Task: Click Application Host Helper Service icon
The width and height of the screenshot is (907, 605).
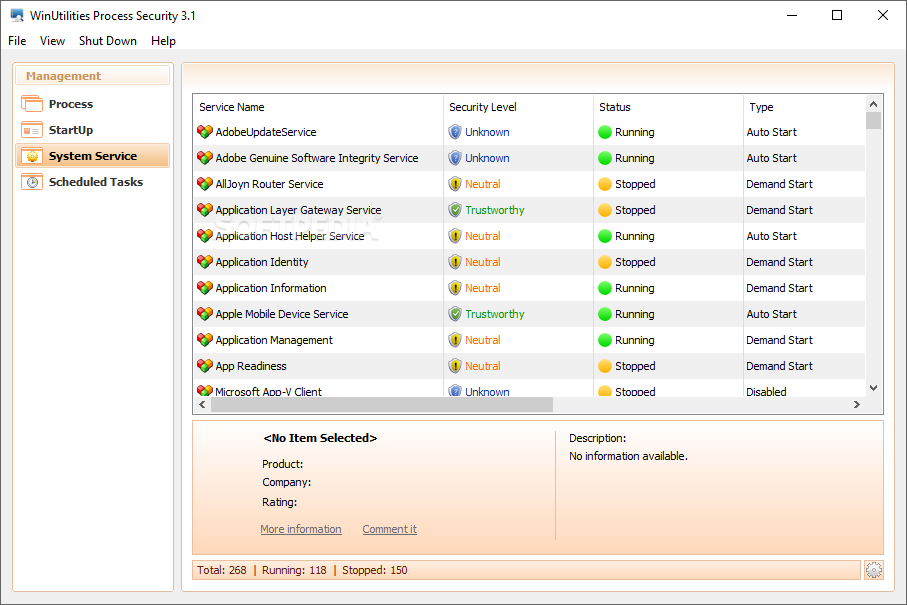Action: [205, 236]
